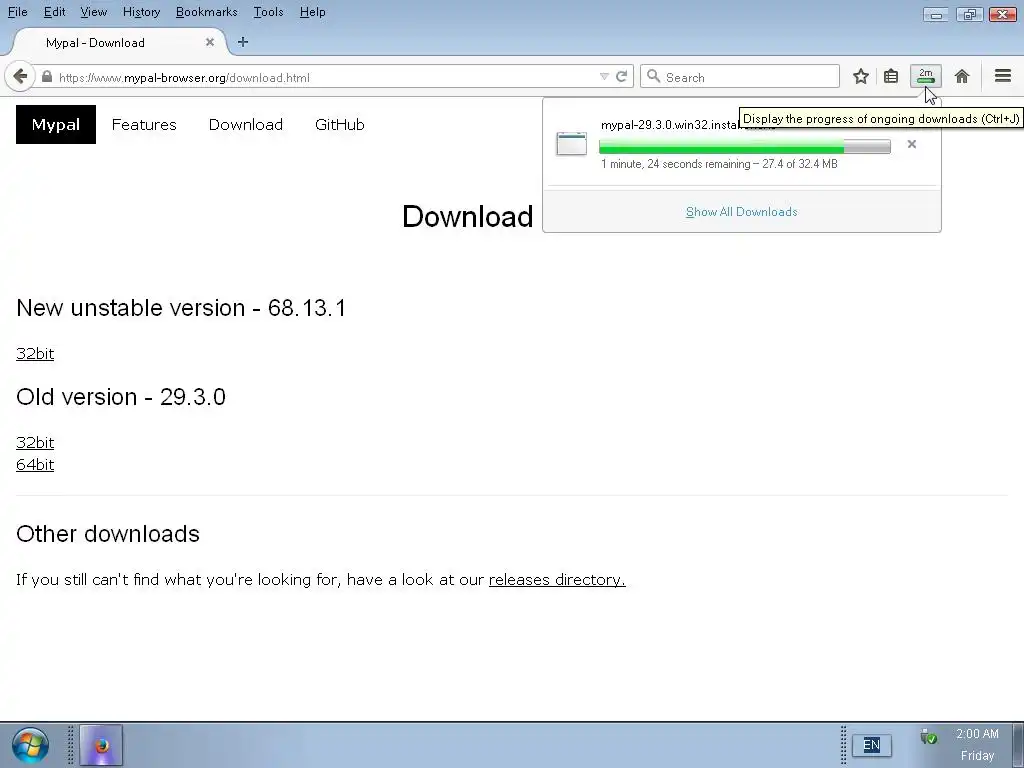Open the Bookmarks menu

click(x=206, y=12)
